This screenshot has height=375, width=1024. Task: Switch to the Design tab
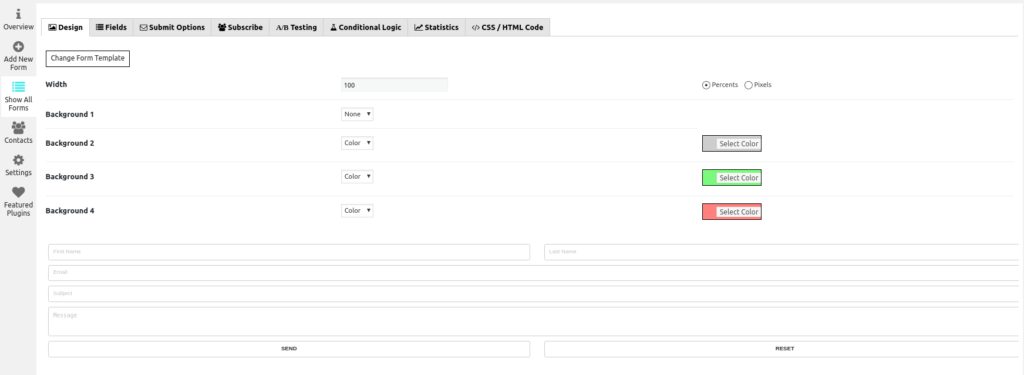pyautogui.click(x=66, y=27)
